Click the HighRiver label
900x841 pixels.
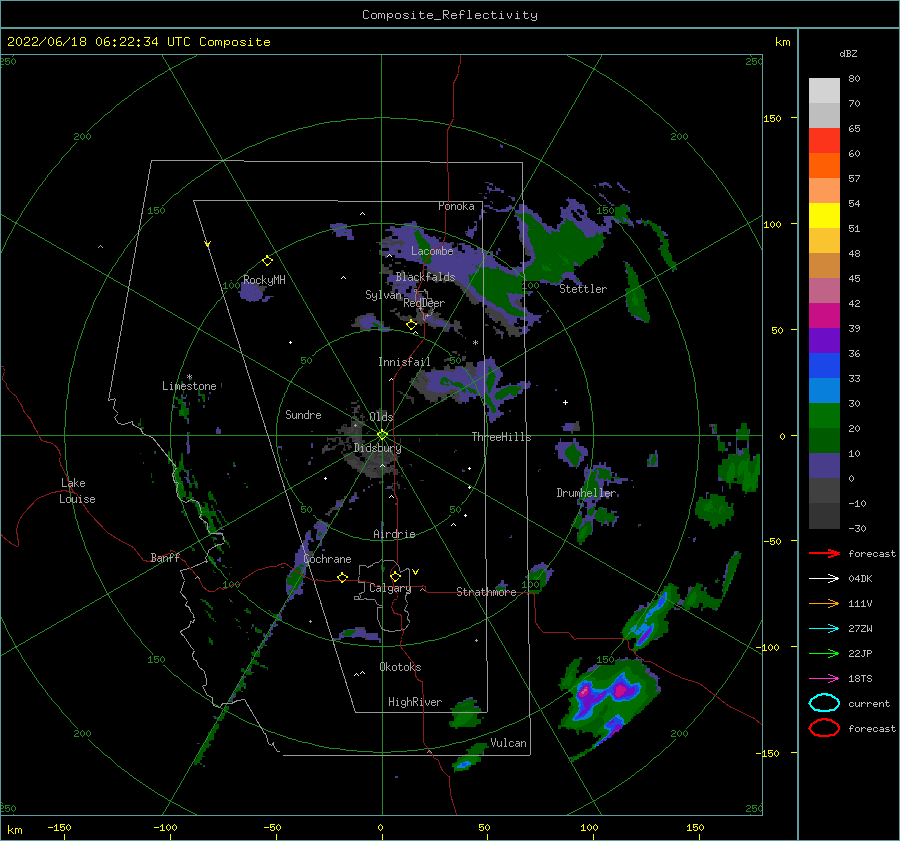click(x=415, y=702)
